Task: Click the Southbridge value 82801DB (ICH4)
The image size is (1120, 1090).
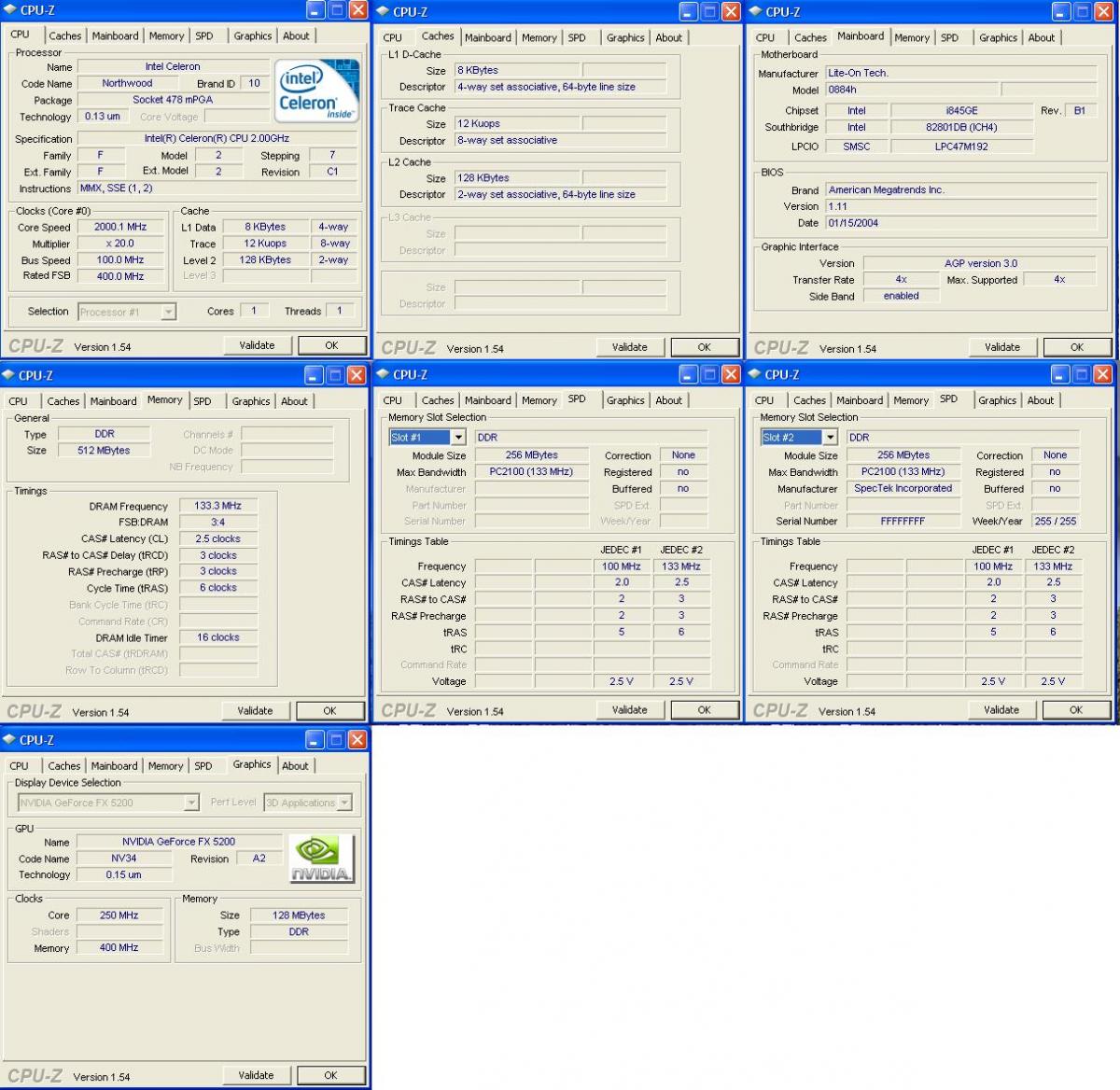Action: pyautogui.click(x=962, y=127)
